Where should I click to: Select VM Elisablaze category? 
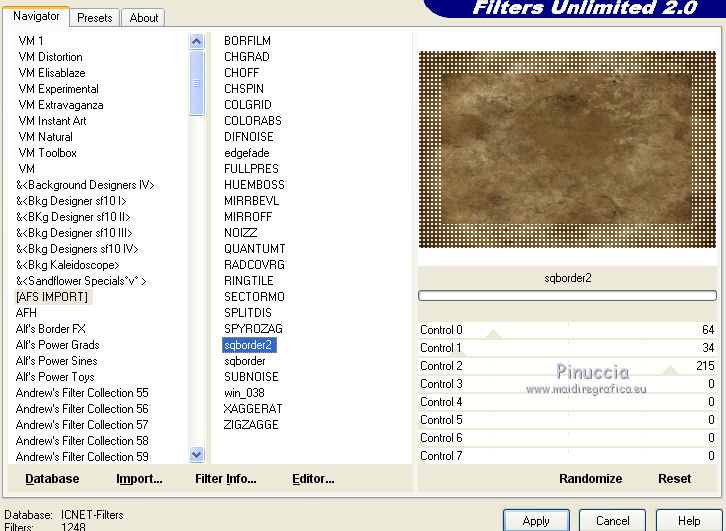[52, 73]
